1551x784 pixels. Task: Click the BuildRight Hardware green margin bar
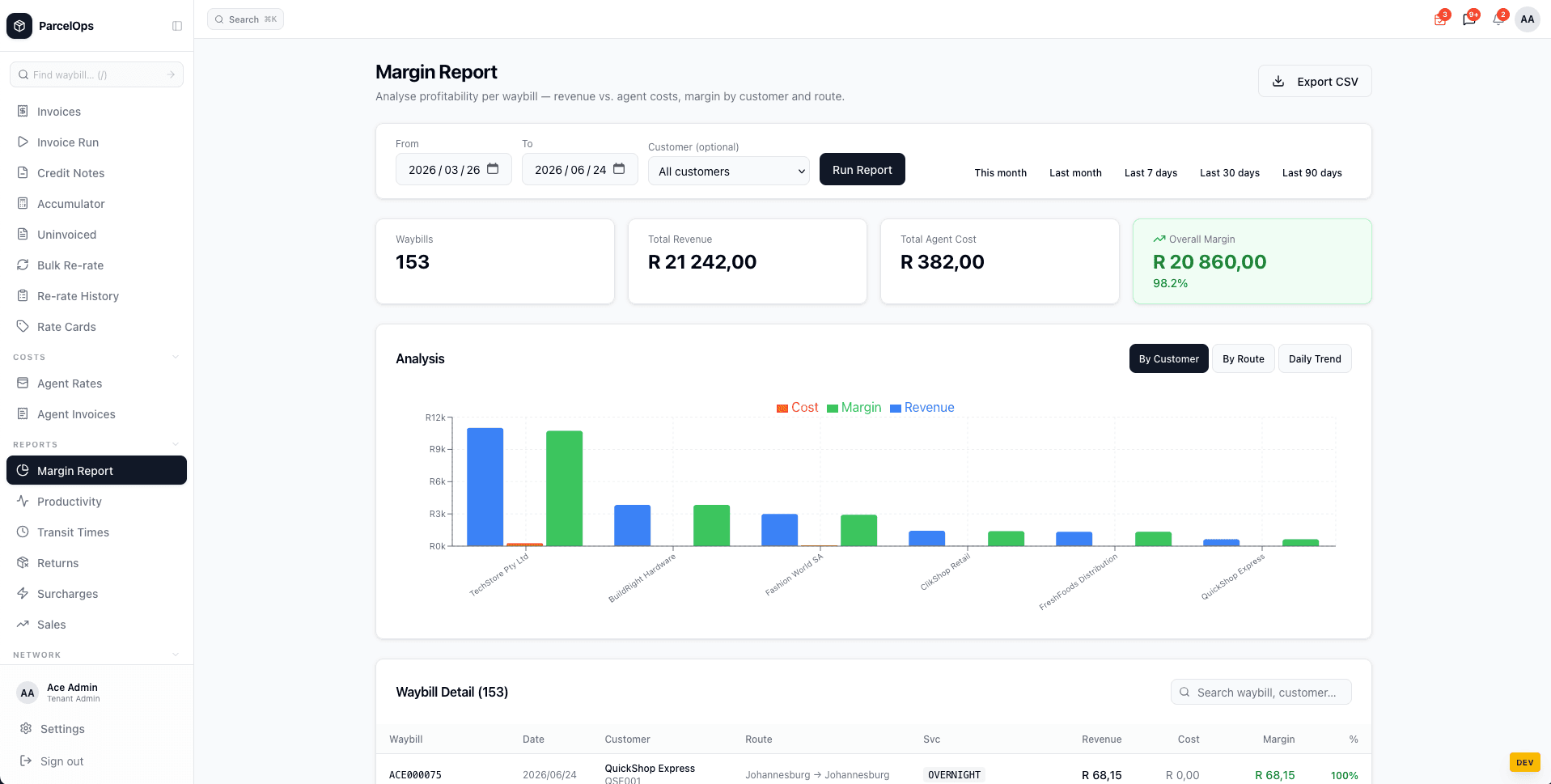712,526
